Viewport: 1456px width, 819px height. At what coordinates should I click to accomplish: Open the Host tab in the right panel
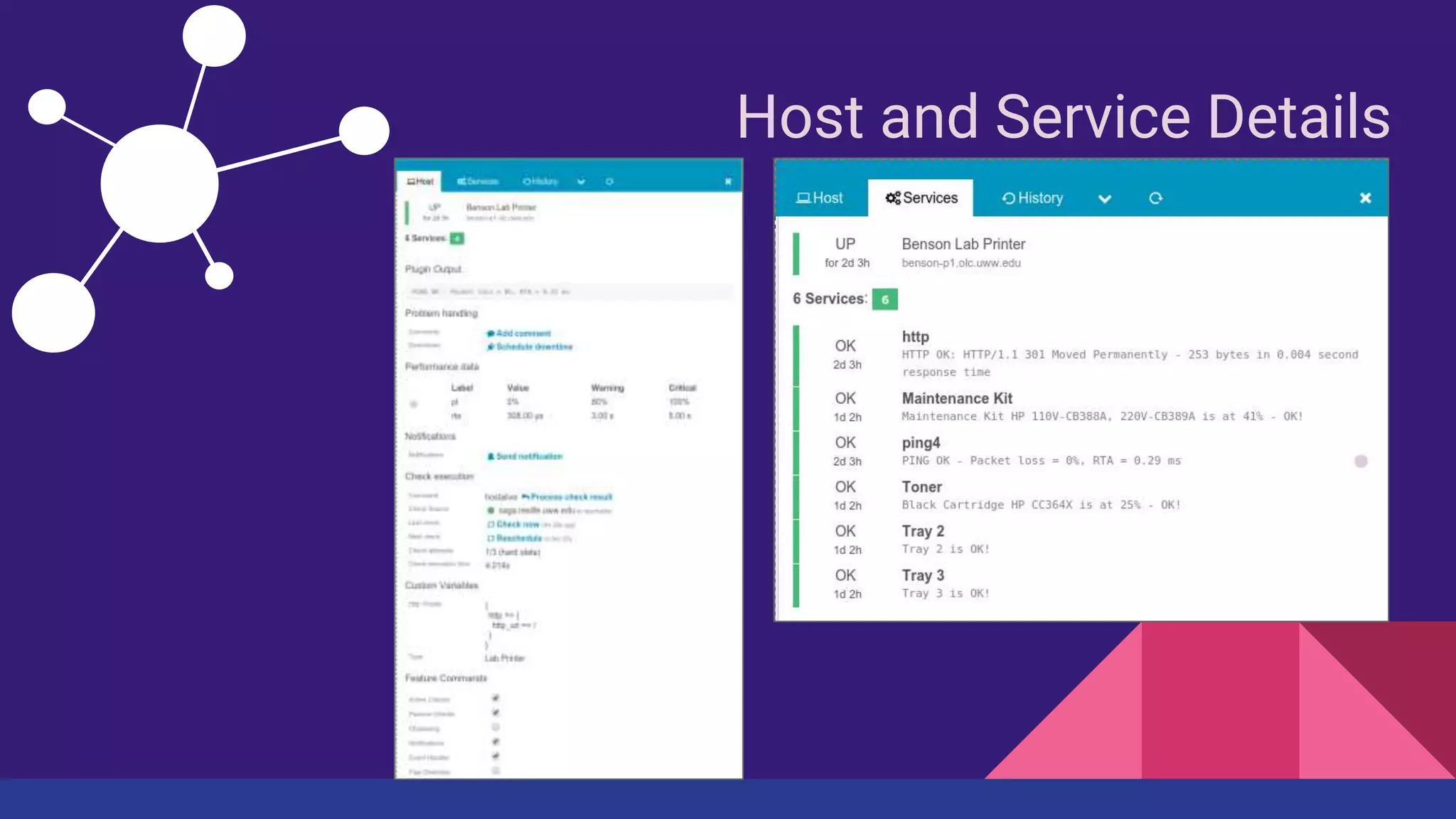coord(820,198)
